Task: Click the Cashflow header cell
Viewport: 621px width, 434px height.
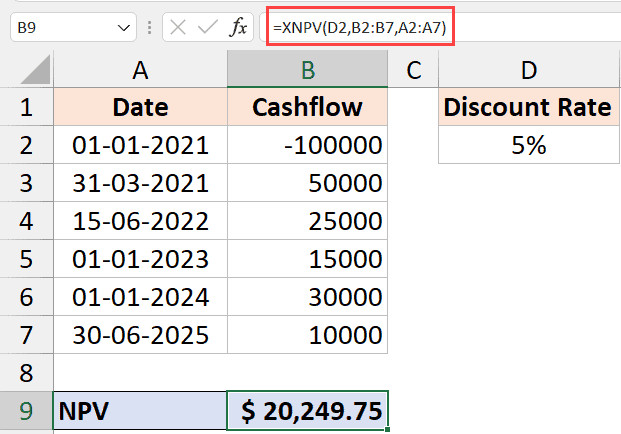Action: (307, 107)
